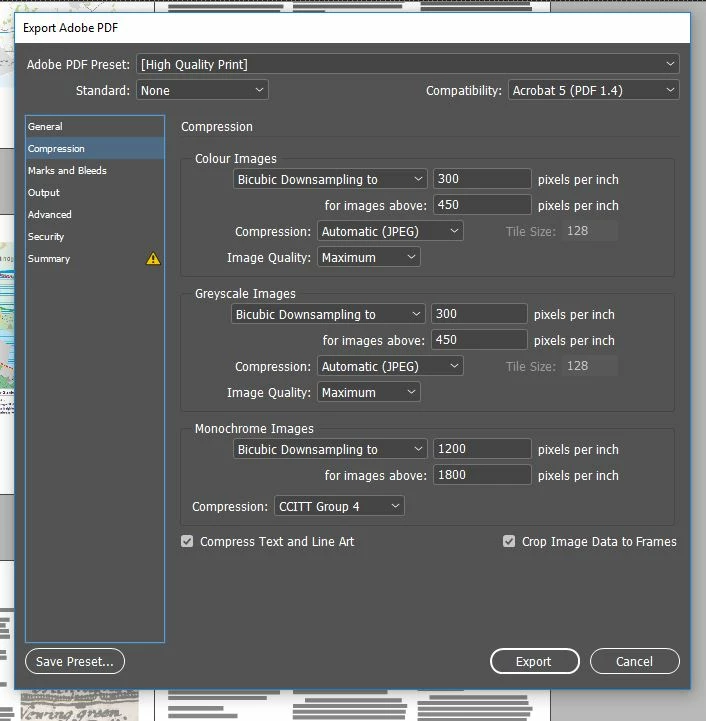Cancel the Export Adobe PDF dialog
706x721 pixels.
click(635, 661)
